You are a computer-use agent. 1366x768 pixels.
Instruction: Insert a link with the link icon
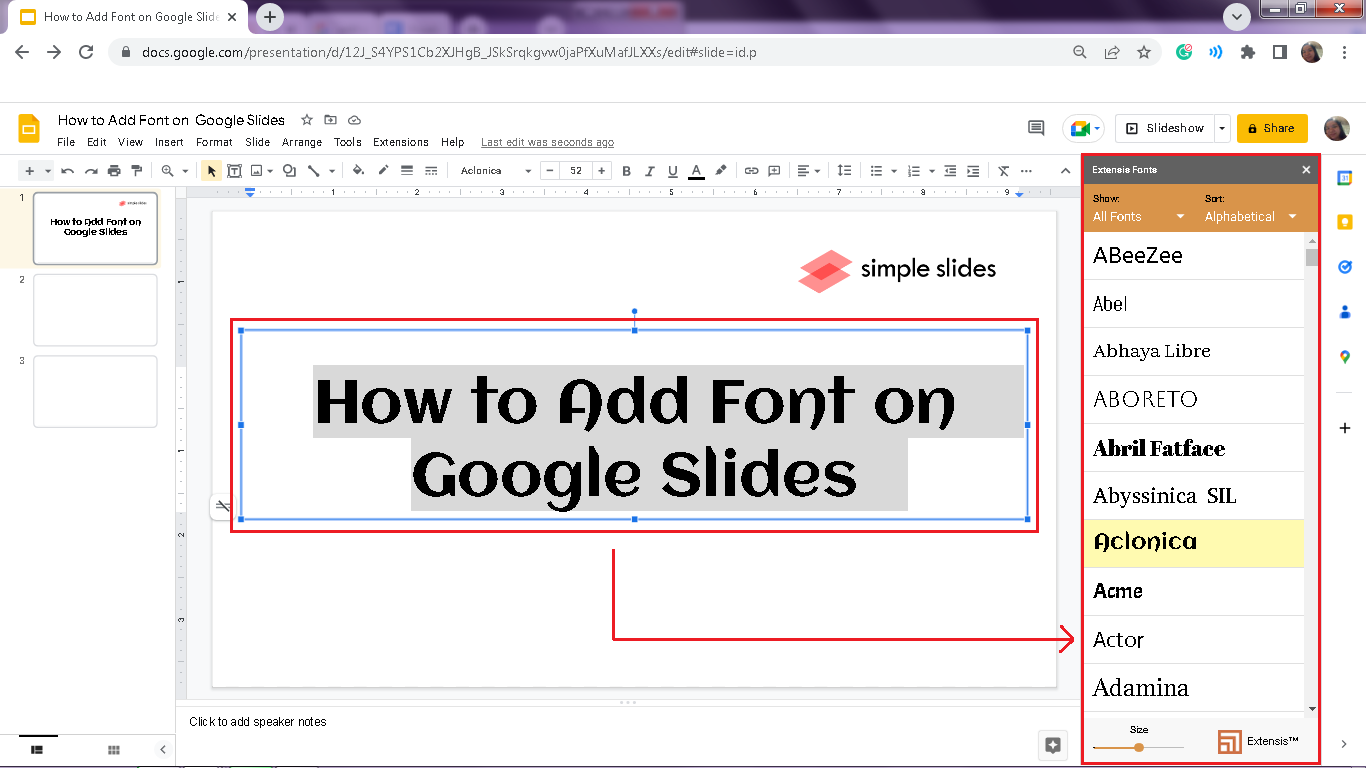(752, 170)
